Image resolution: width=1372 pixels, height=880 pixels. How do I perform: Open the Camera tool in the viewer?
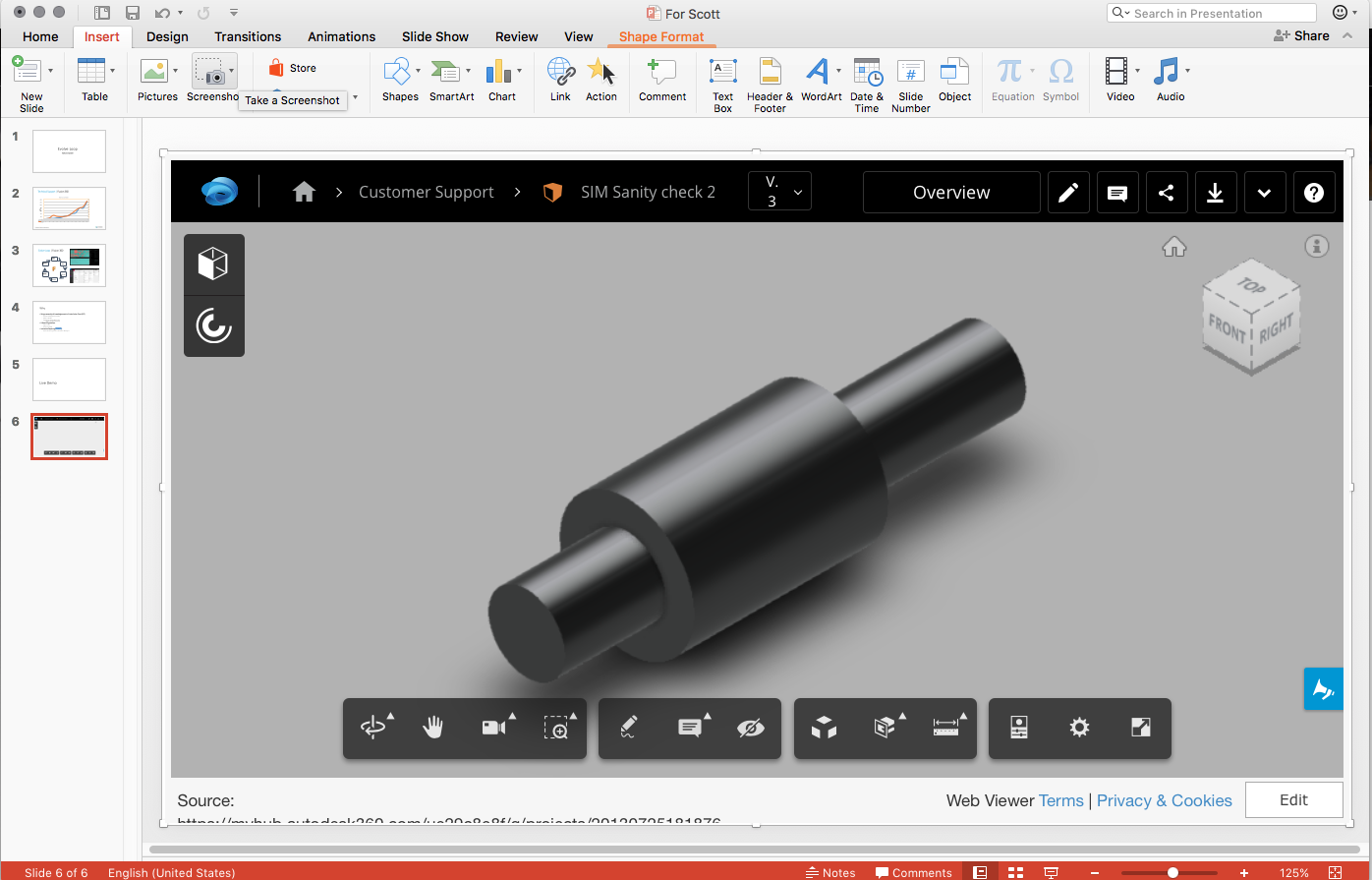pos(492,728)
